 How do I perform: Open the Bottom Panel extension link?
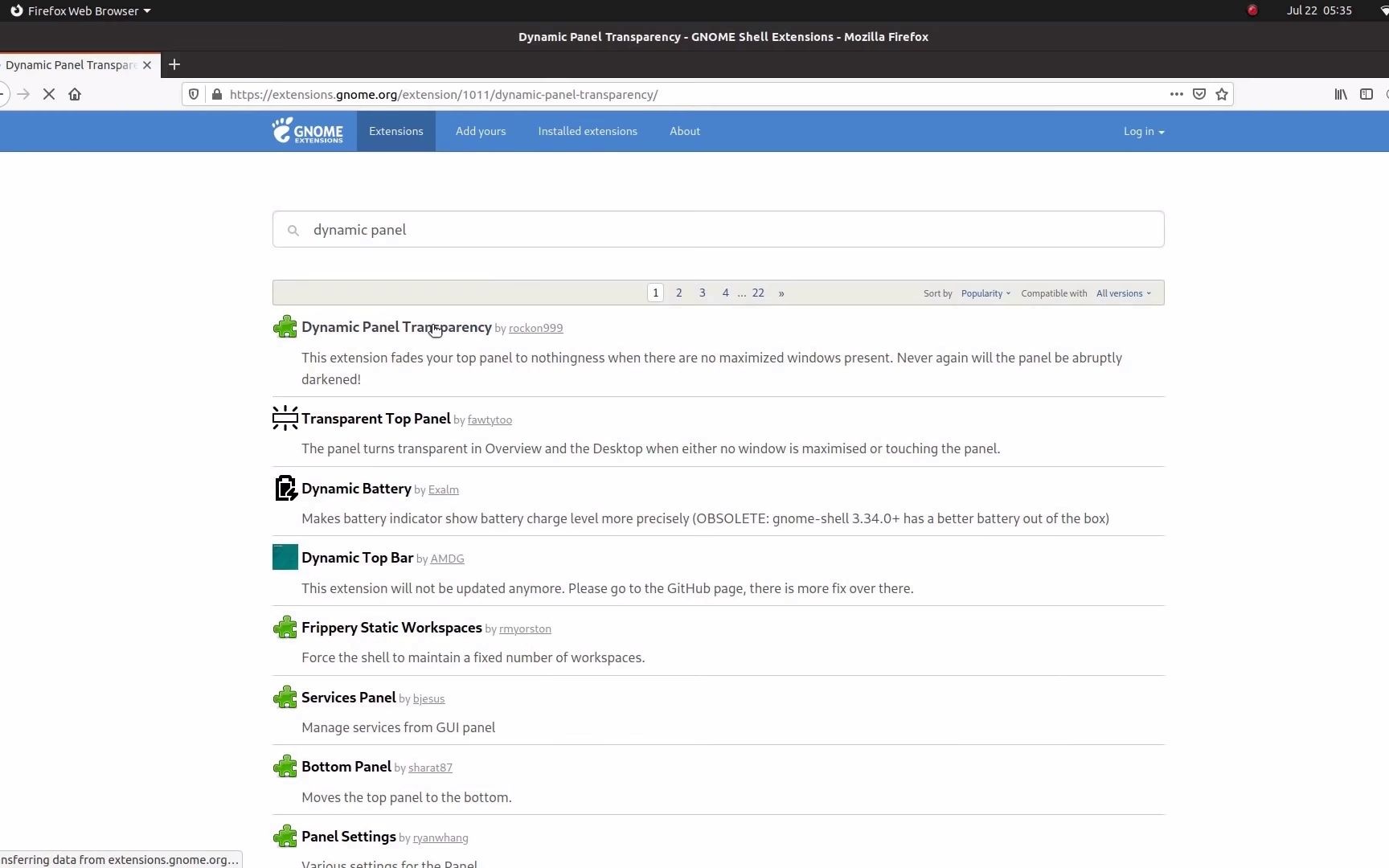(346, 767)
